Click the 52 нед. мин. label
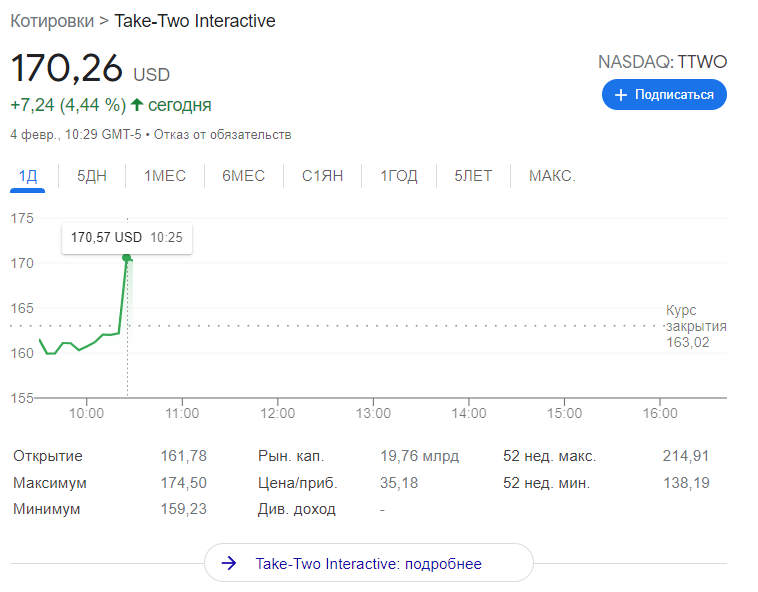758x592 pixels. click(547, 483)
